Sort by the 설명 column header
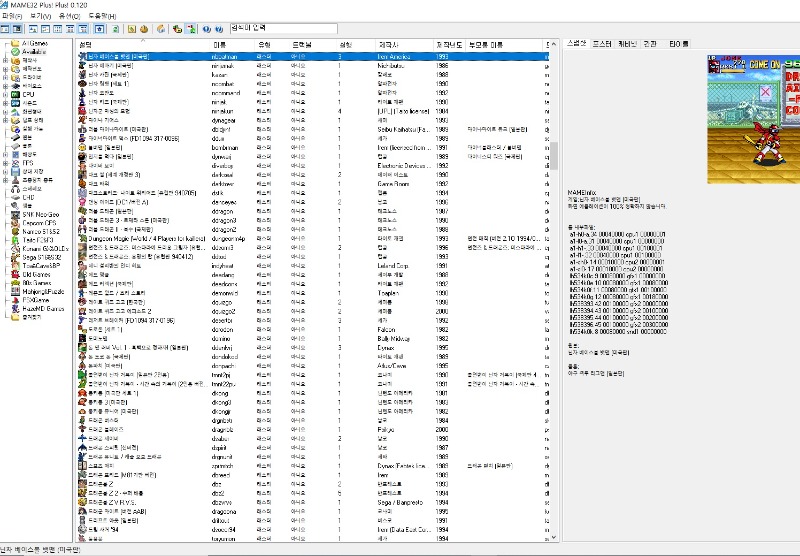The image size is (800, 556). 142,45
